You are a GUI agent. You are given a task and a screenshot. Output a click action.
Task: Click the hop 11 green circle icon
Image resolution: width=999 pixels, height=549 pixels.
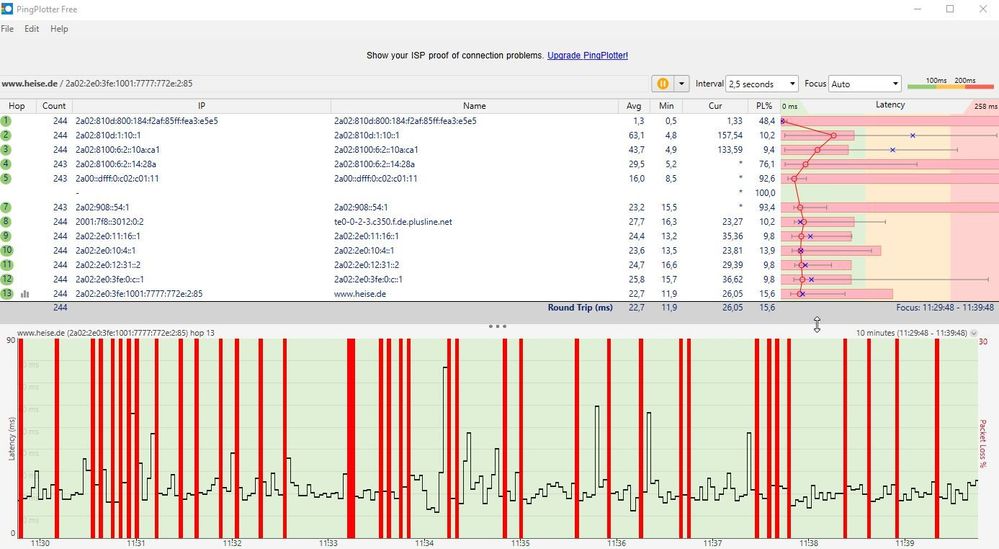tap(6, 265)
